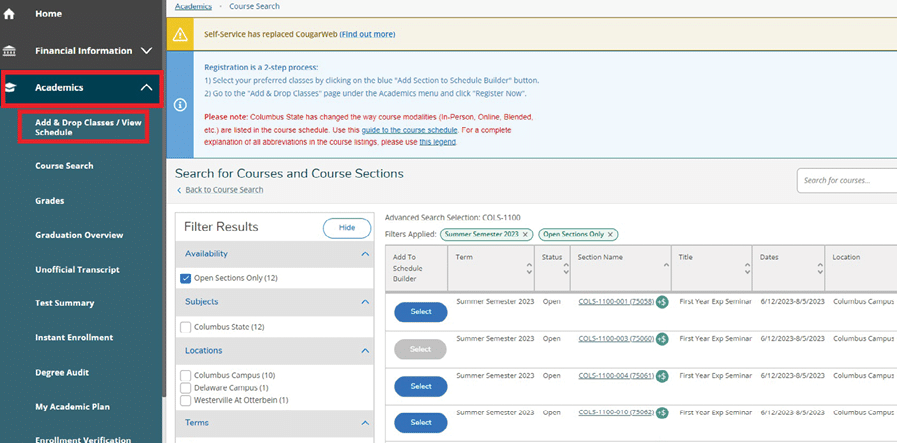
Task: Open the COLS-1100-004 (75061) section link
Action: point(615,376)
